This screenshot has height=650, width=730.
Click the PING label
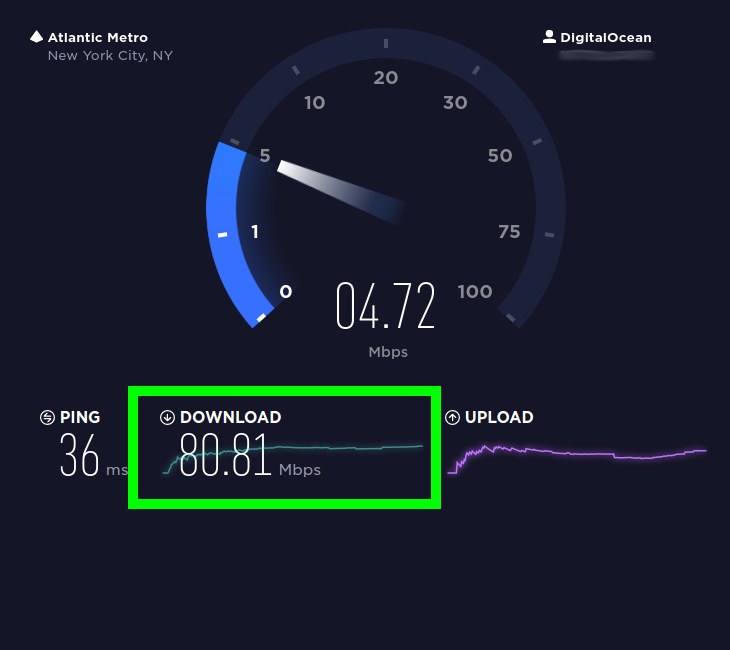[80, 417]
